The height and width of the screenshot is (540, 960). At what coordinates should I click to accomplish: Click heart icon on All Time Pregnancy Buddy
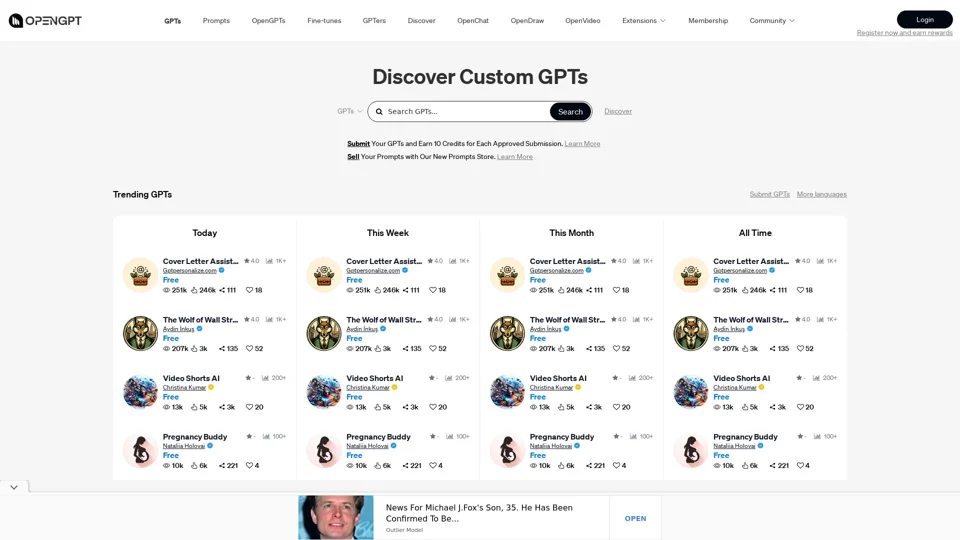click(800, 465)
